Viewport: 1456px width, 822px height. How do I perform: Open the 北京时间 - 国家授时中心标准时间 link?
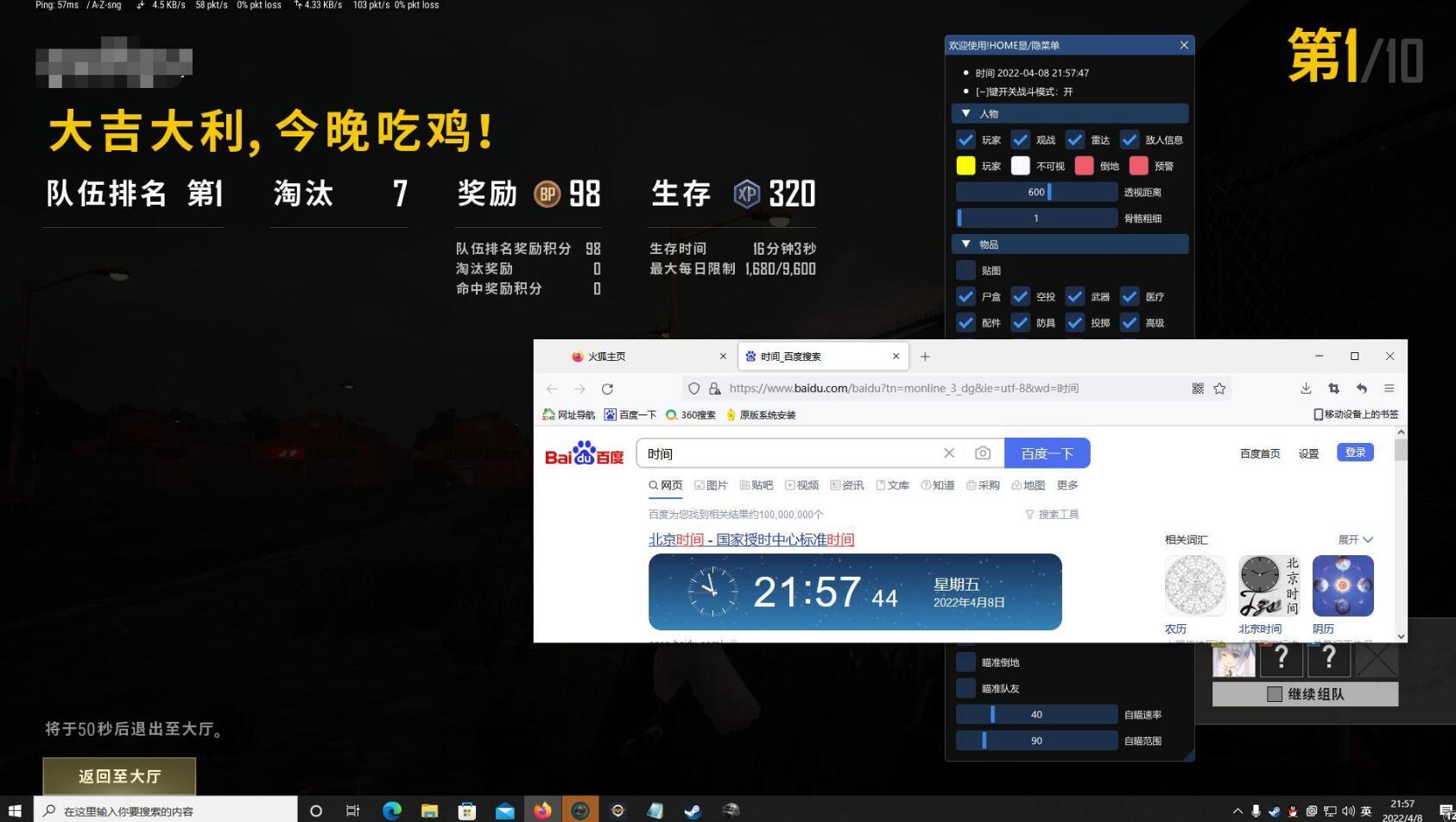(751, 540)
